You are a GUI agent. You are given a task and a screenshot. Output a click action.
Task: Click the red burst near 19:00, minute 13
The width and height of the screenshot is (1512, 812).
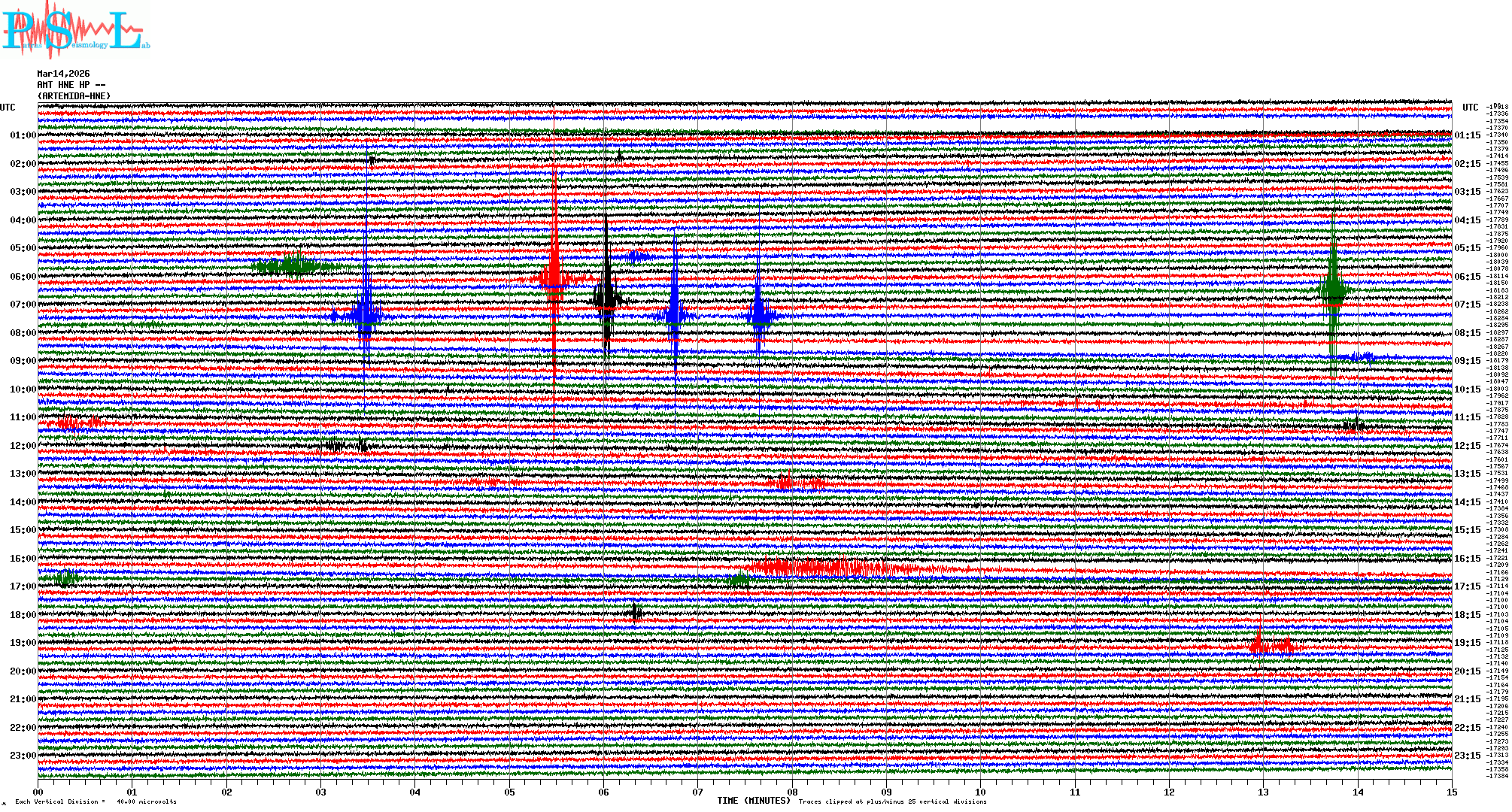tap(1271, 645)
